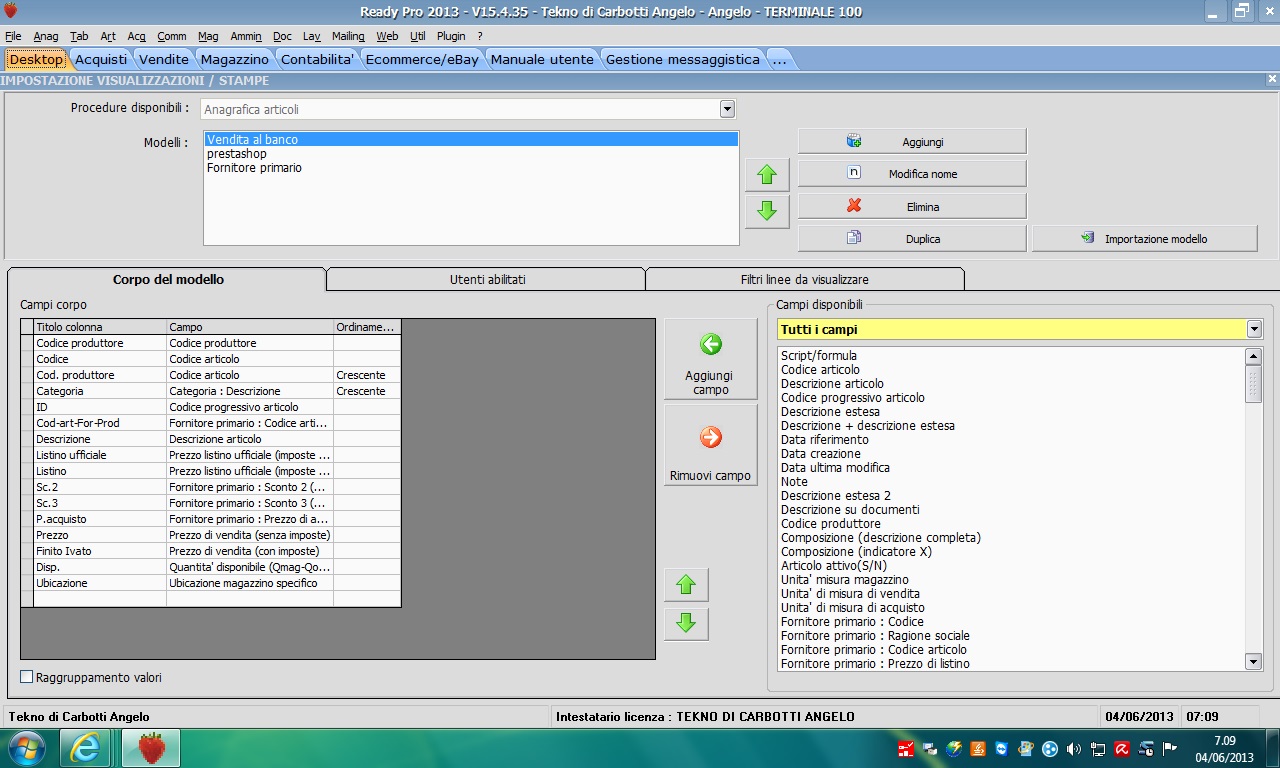Screen dimensions: 1280x768
Task: Toggle Raggruppamento valori checkbox
Action: coord(27,677)
